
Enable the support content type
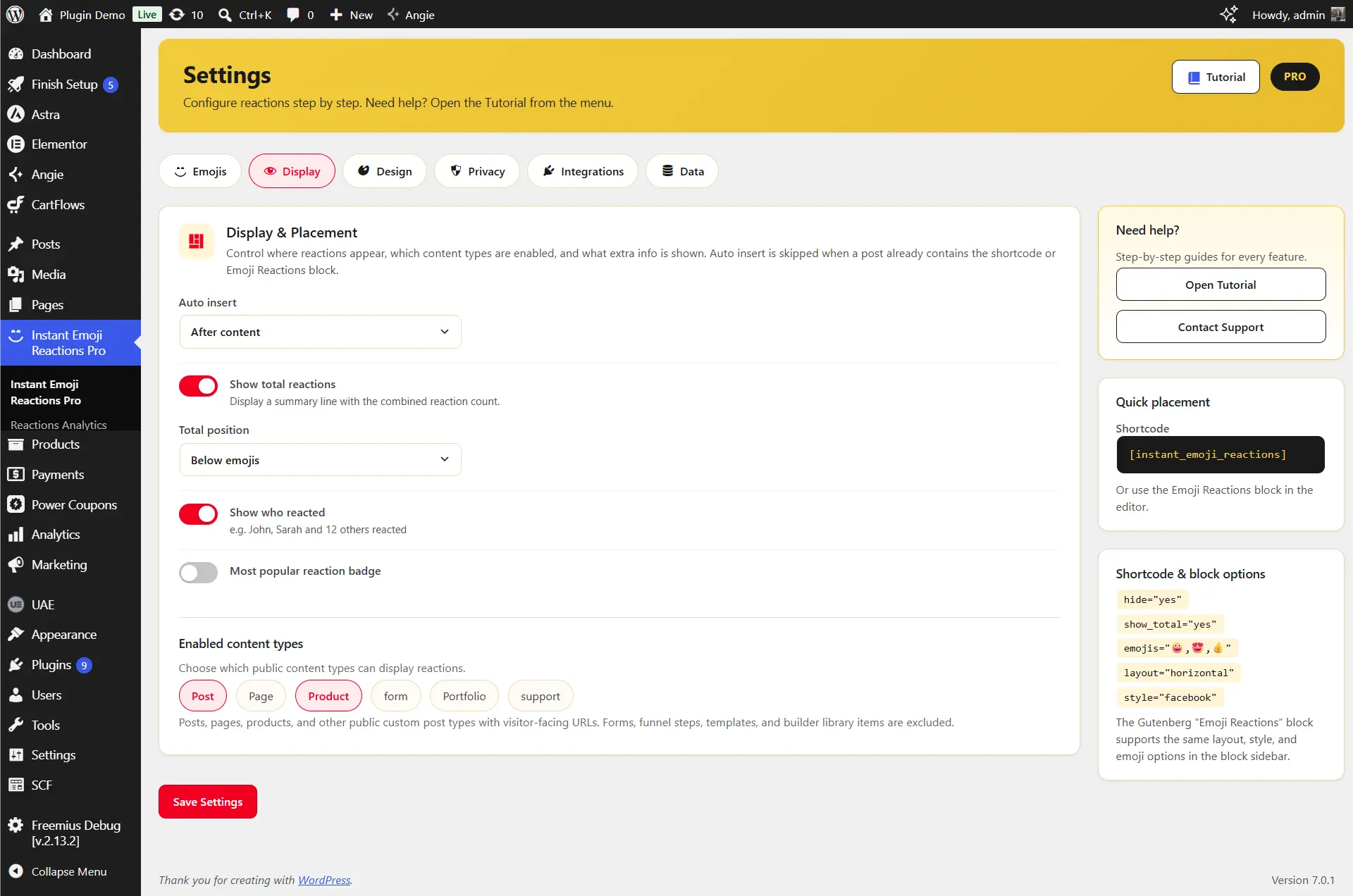540,696
